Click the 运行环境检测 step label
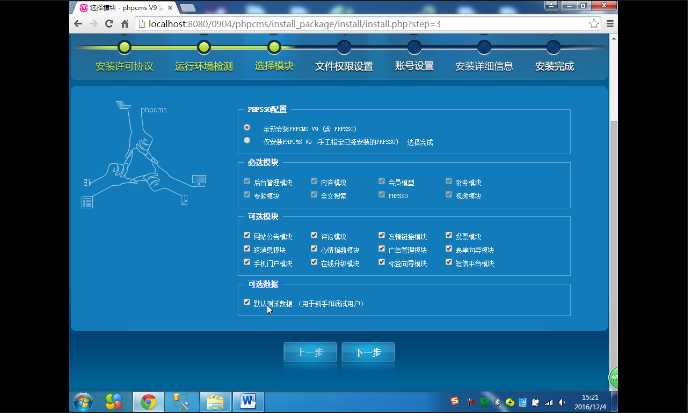Screen dimensions: 688x413 tap(204, 66)
